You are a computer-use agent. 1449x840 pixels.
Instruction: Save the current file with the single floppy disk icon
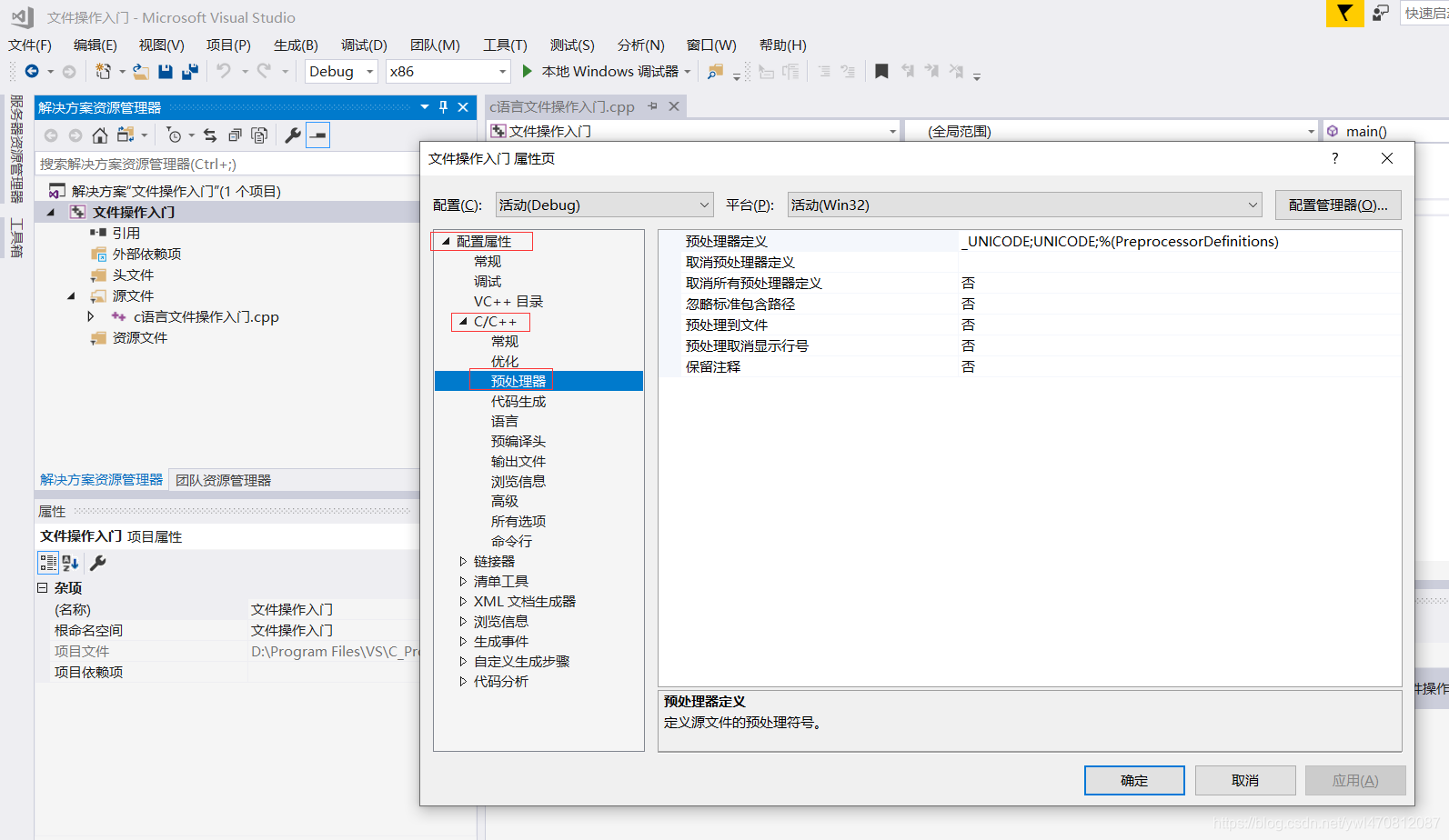(x=166, y=71)
